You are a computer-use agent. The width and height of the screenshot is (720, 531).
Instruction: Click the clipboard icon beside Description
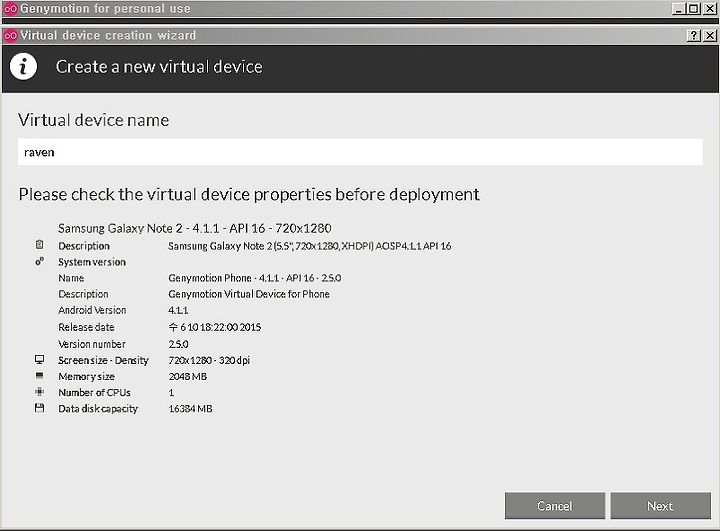pos(39,245)
